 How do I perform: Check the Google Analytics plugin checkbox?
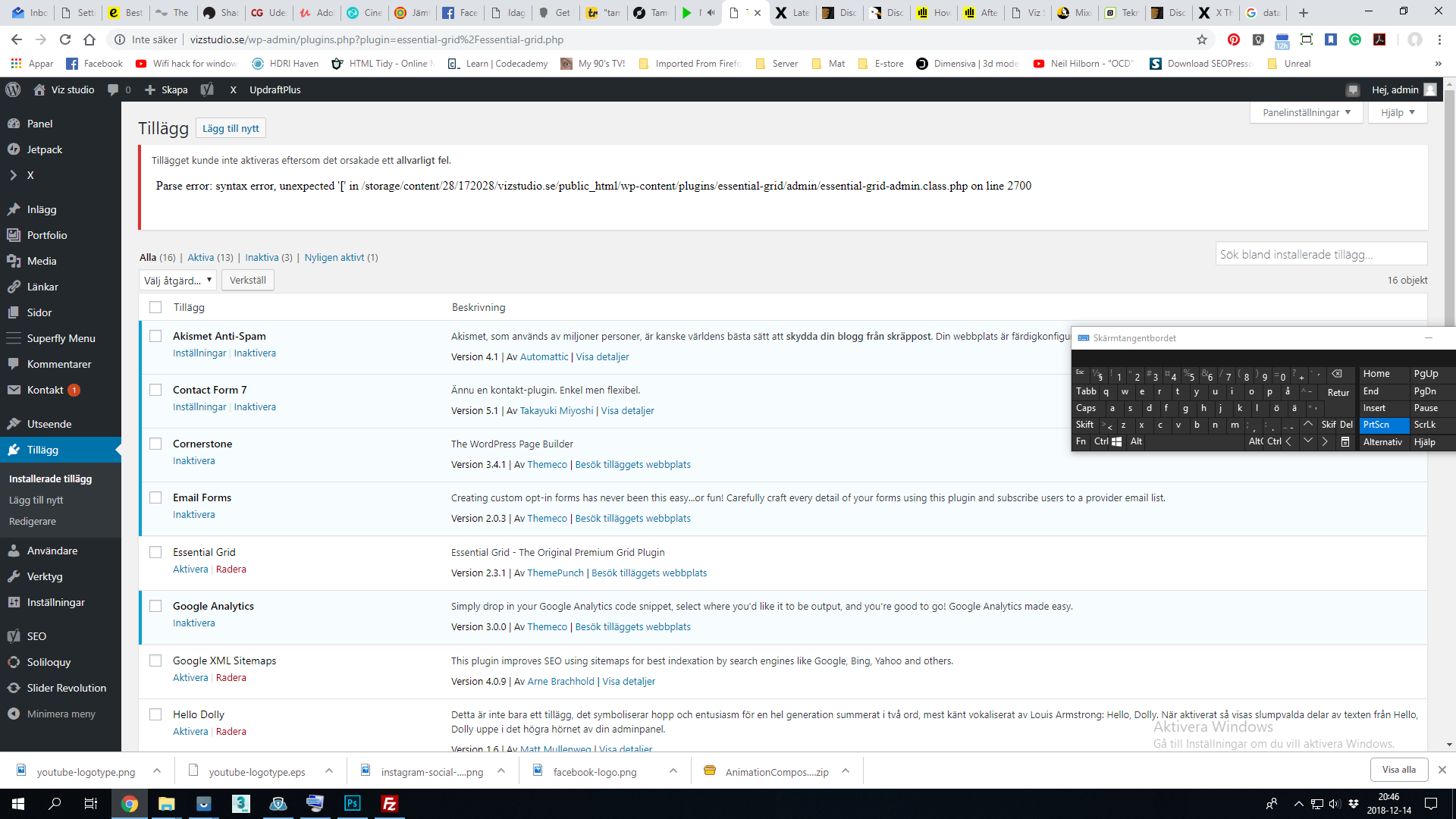pos(155,606)
